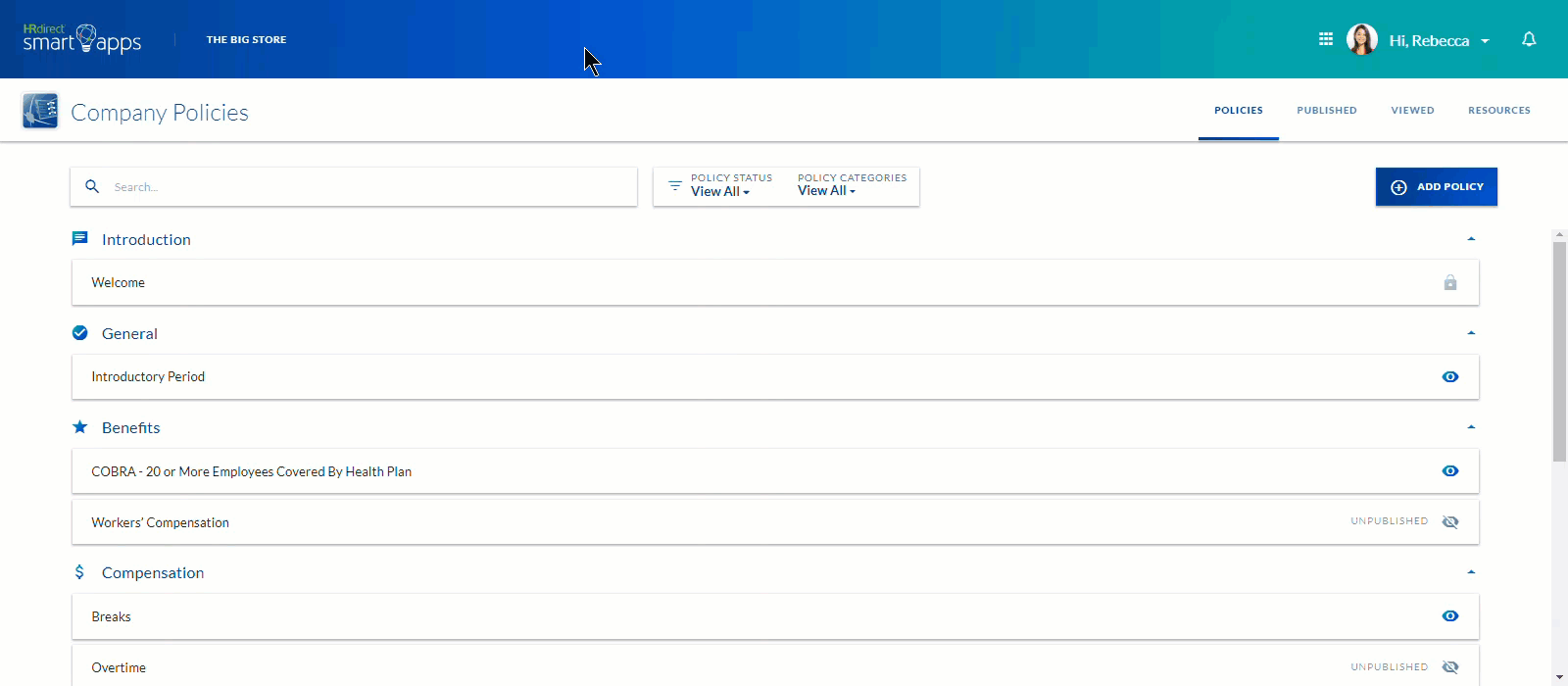Toggle visibility of Overtime policy
Image resolution: width=1568 pixels, height=686 pixels.
pyautogui.click(x=1450, y=667)
